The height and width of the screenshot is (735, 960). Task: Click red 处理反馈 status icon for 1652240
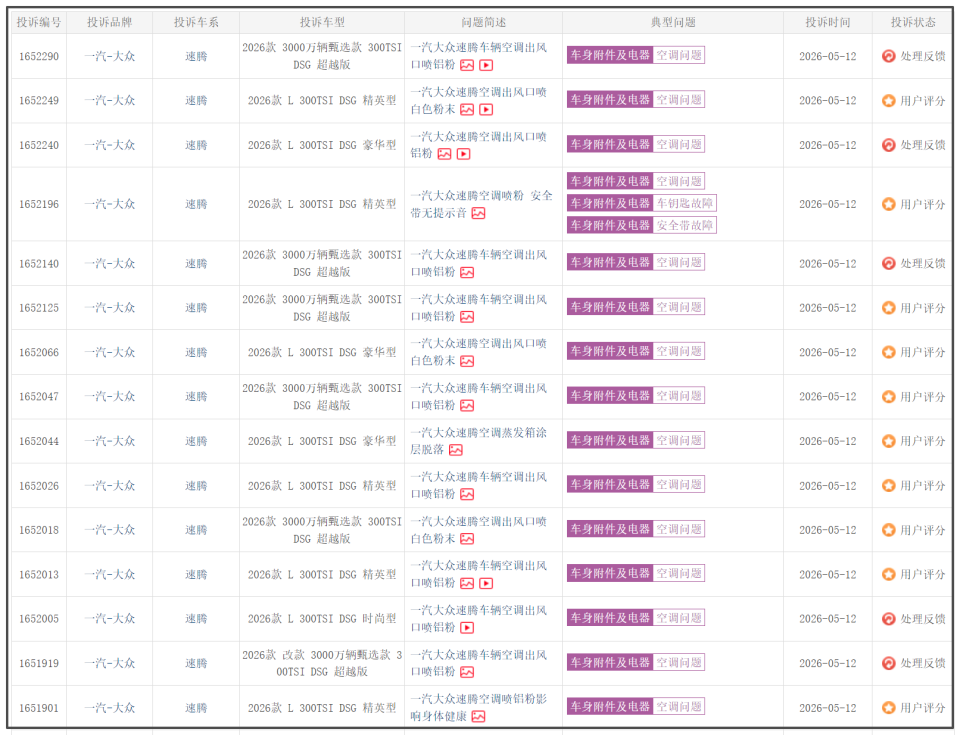click(x=888, y=145)
